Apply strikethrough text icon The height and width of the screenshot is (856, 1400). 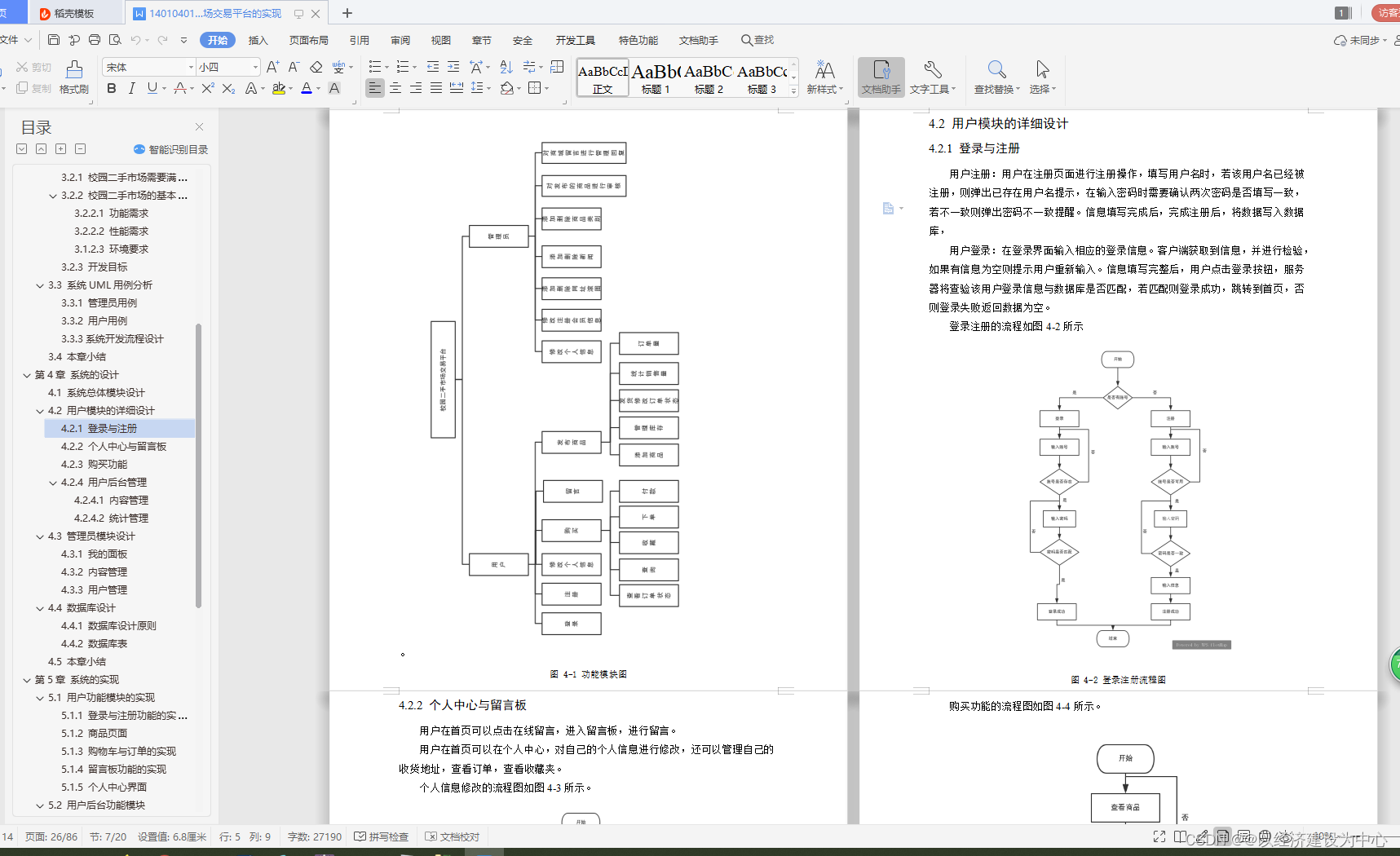[x=179, y=88]
